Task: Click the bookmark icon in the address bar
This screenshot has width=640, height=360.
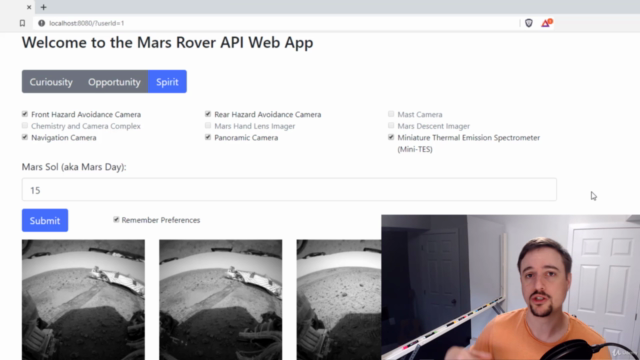Action: (x=22, y=23)
